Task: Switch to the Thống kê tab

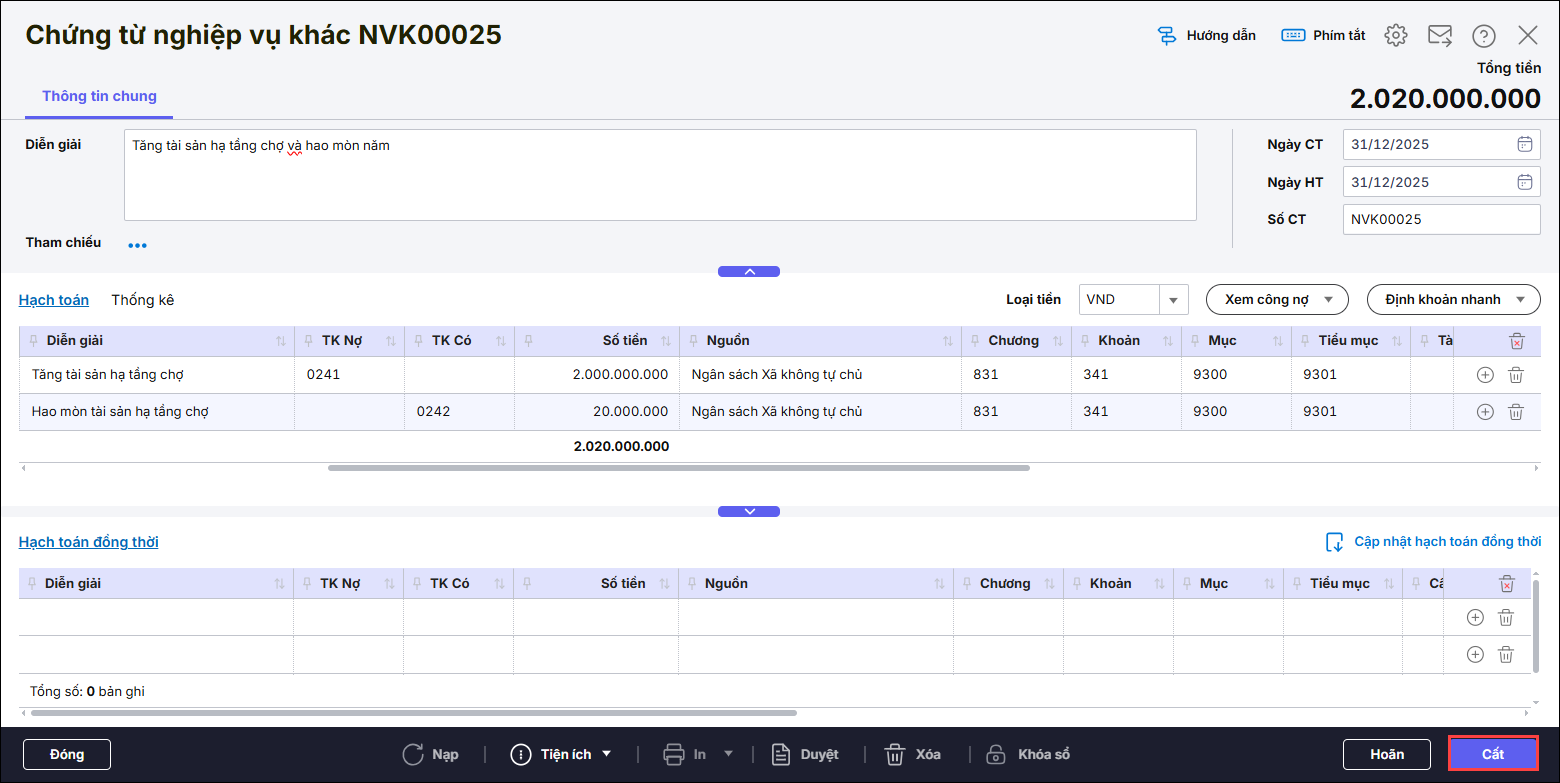Action: coord(142,300)
